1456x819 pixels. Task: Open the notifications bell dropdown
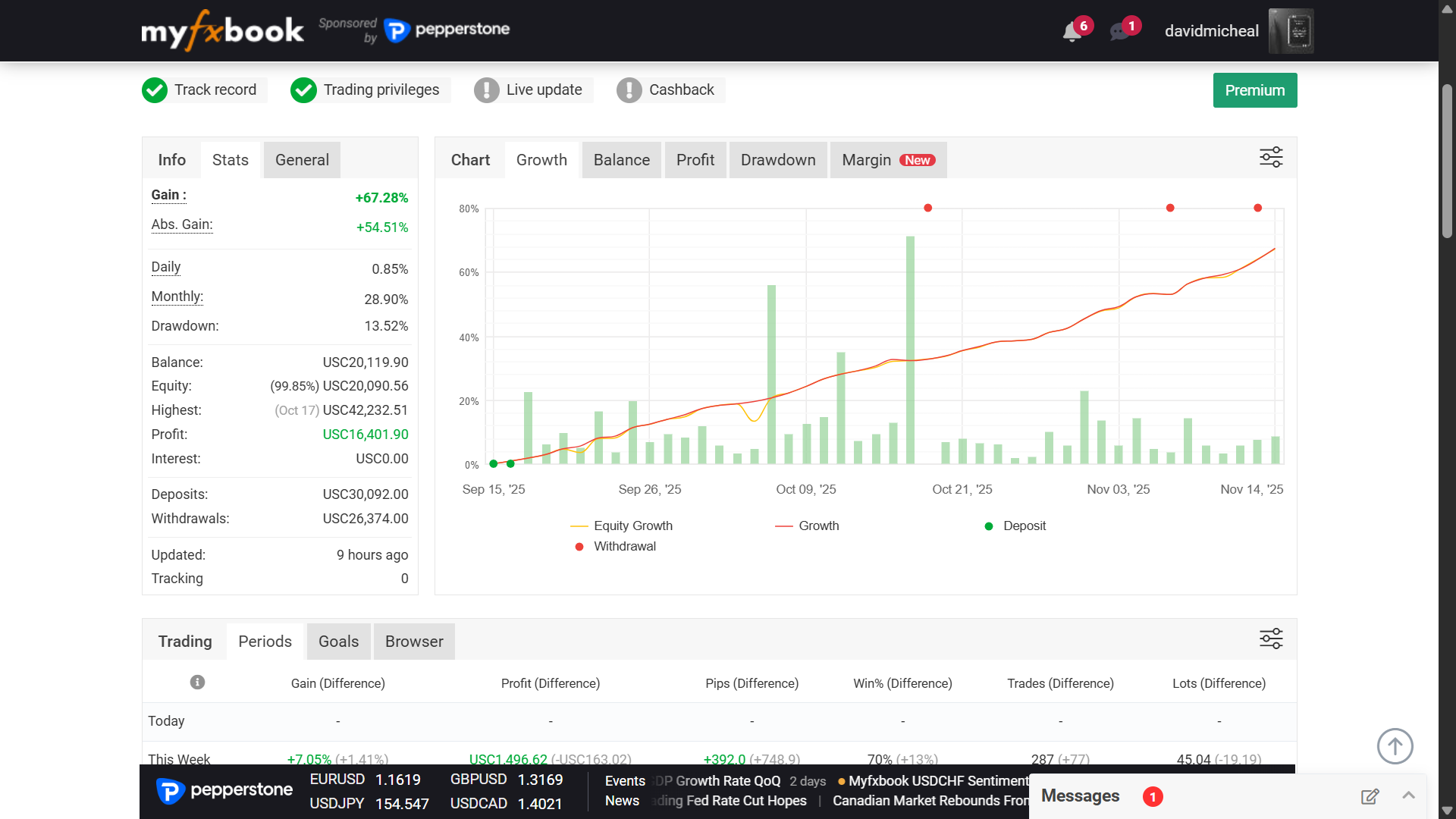click(1072, 30)
